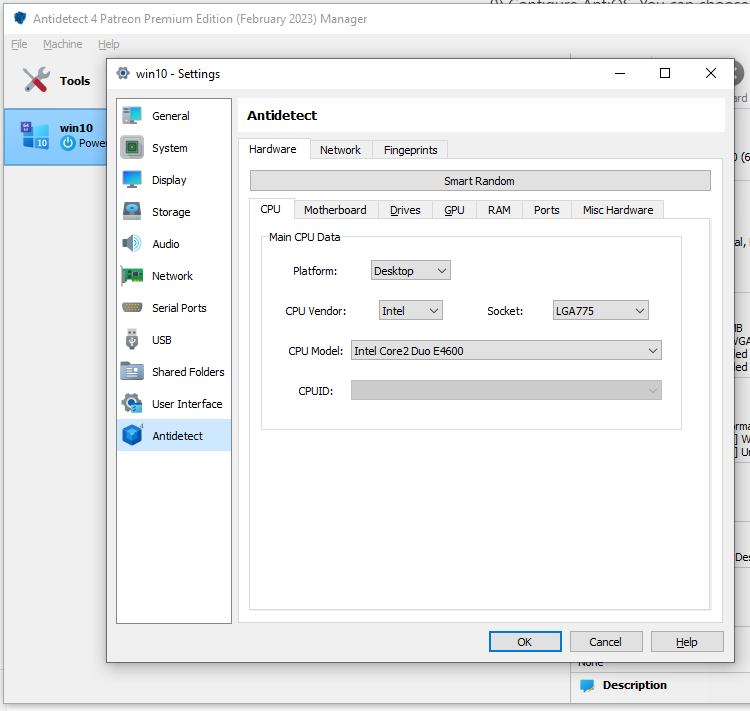Open the Motherboard sub-tab
The width and height of the screenshot is (750, 711).
(x=335, y=210)
